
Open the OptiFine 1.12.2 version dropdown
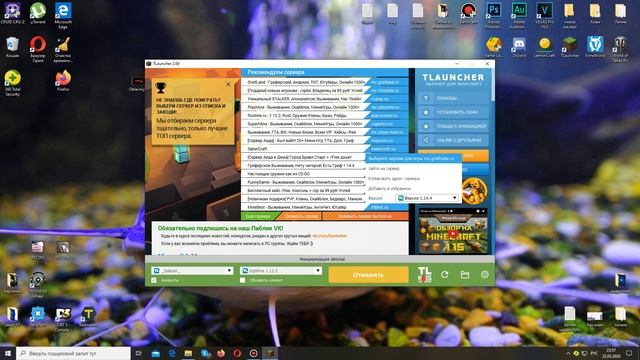point(281,271)
